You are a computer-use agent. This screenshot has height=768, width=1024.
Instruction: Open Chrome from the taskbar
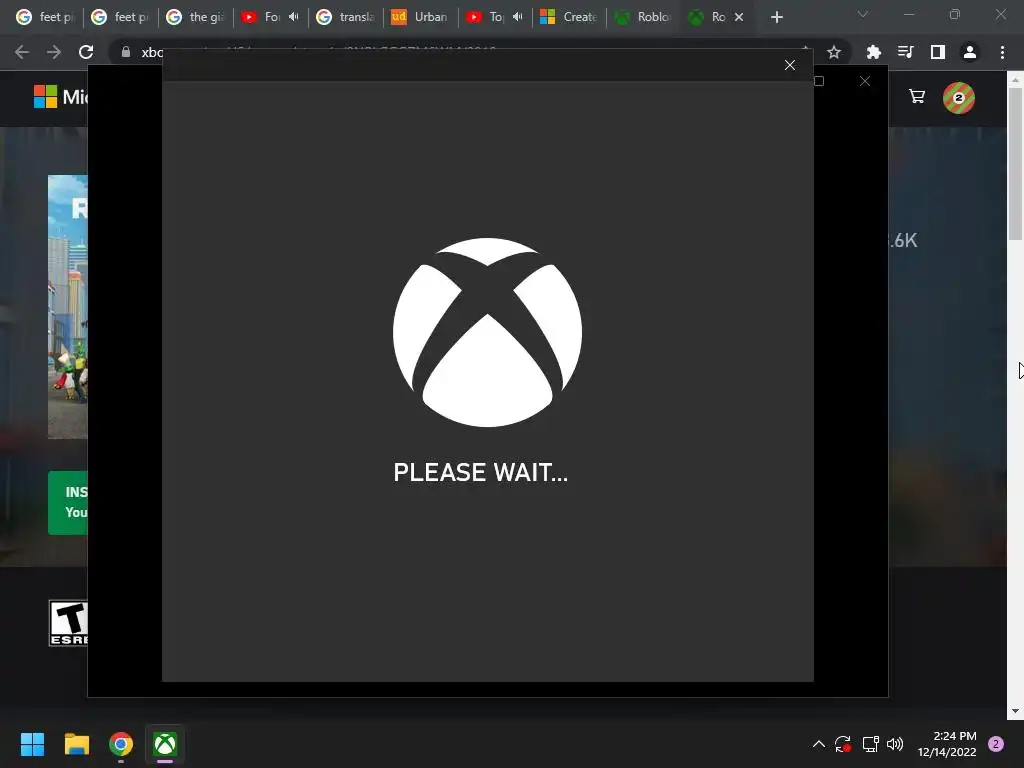coord(121,744)
